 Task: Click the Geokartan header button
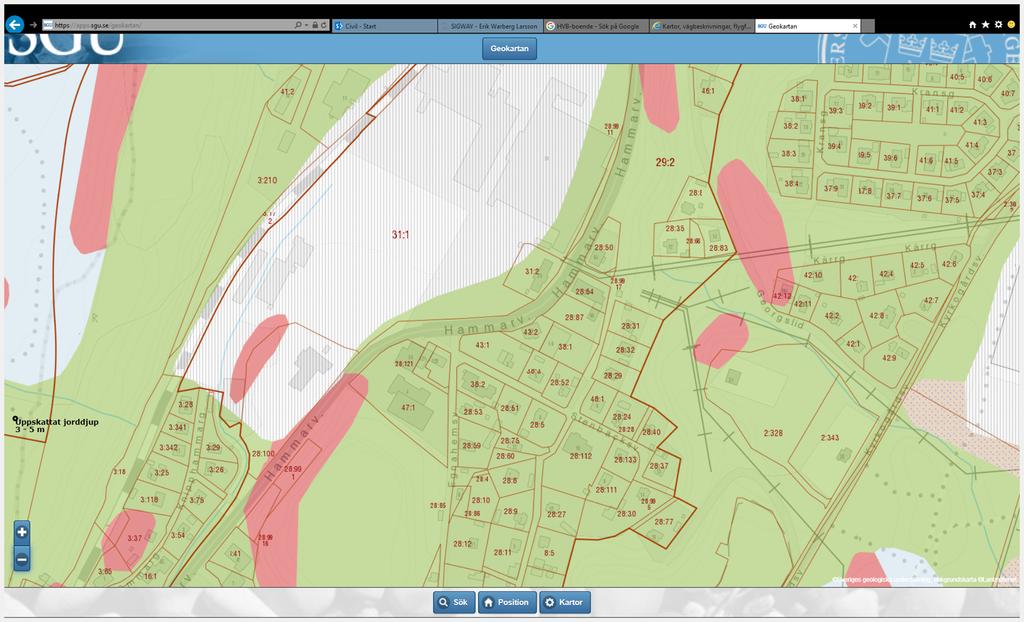509,48
